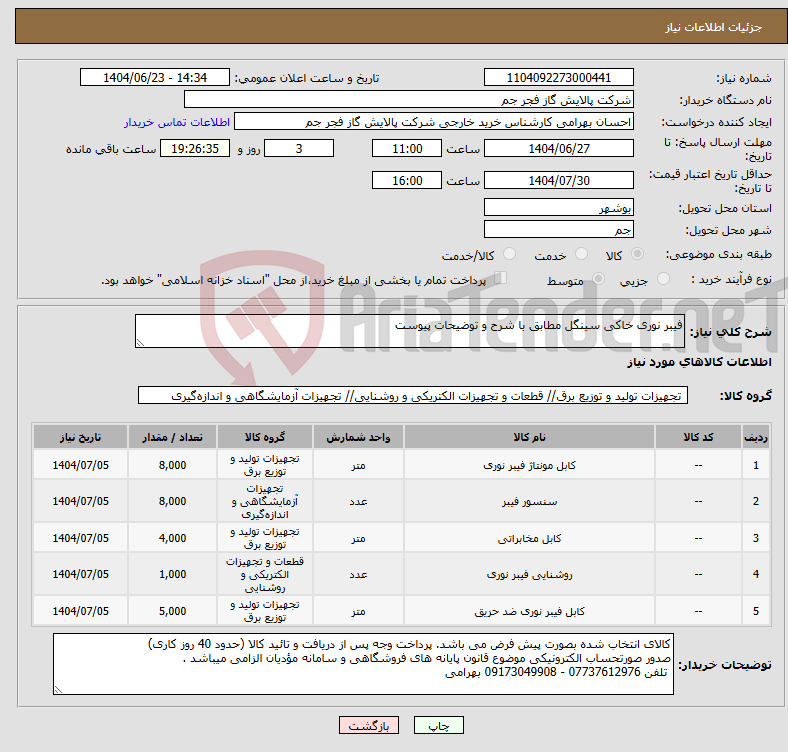Select item name سنسور فیبر

(x=529, y=502)
